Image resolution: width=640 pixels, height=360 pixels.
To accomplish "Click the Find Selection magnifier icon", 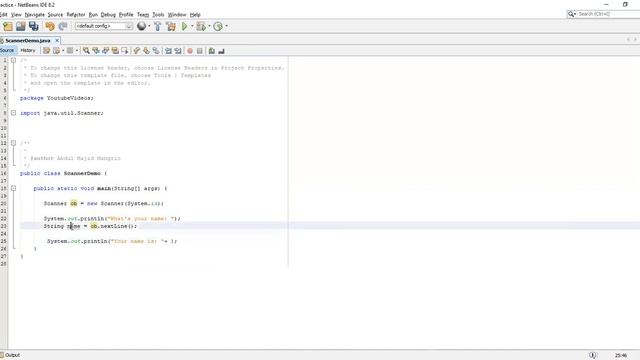I will 86,51.
